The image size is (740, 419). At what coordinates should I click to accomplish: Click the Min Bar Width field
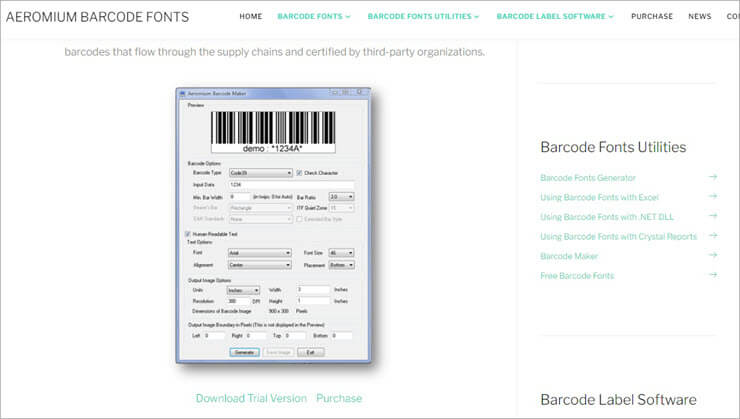(240, 196)
